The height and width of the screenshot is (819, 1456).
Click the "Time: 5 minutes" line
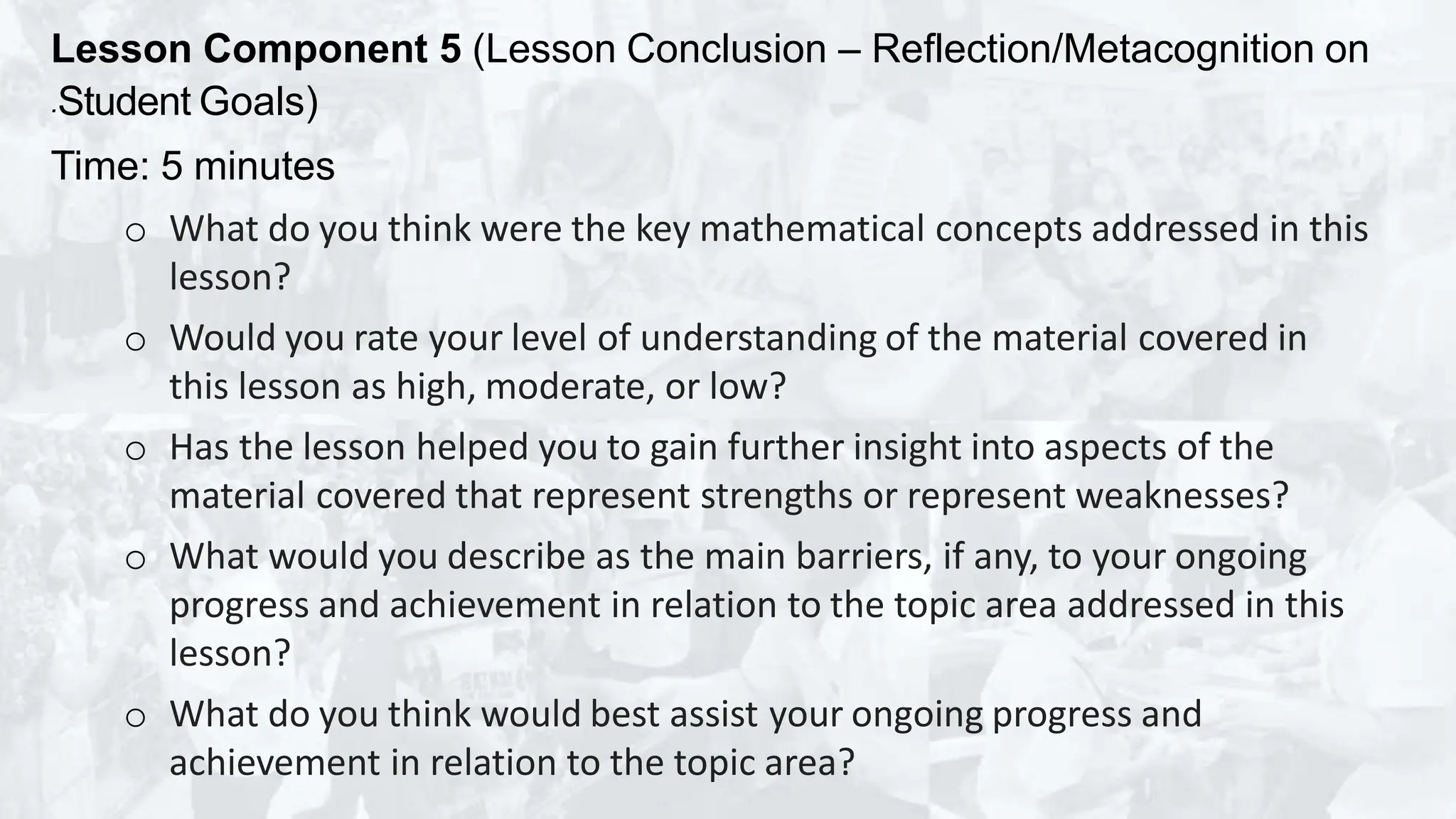coord(193,166)
